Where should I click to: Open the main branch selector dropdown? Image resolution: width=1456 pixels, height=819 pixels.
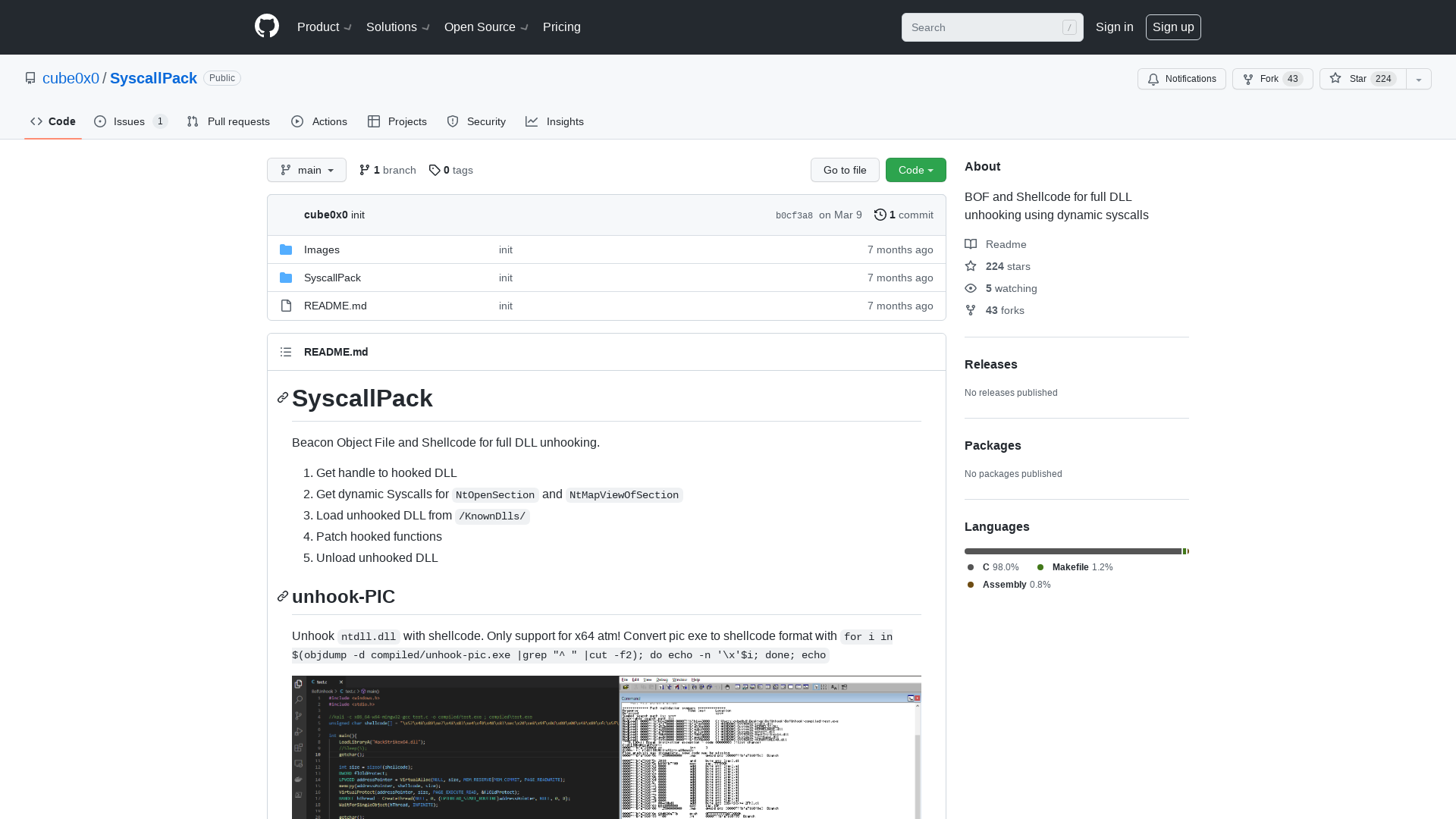(x=306, y=170)
